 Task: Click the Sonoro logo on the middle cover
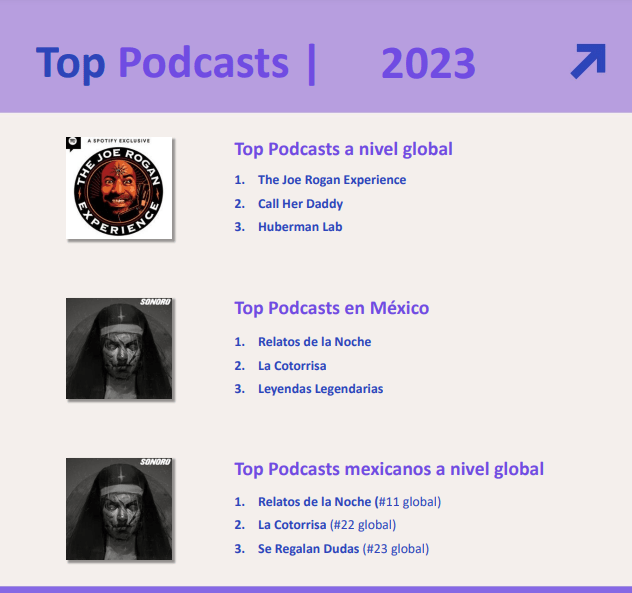tap(155, 302)
